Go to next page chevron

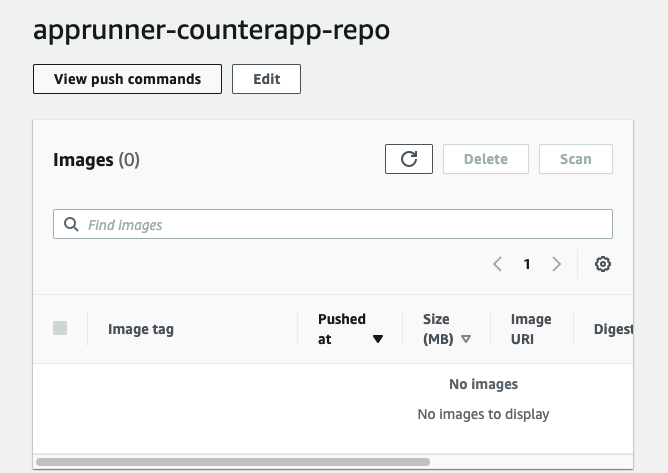[556, 264]
